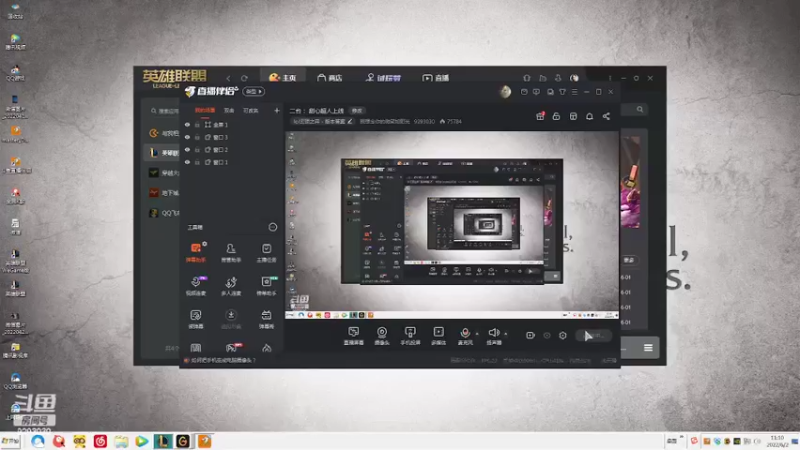The width and height of the screenshot is (800, 450).
Task: Add a 多媒体 media source
Action: (x=438, y=336)
